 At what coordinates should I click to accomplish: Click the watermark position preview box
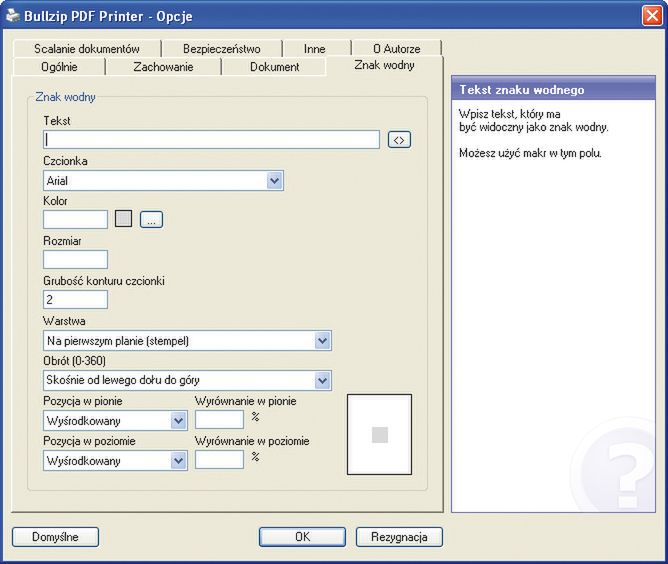pyautogui.click(x=380, y=434)
